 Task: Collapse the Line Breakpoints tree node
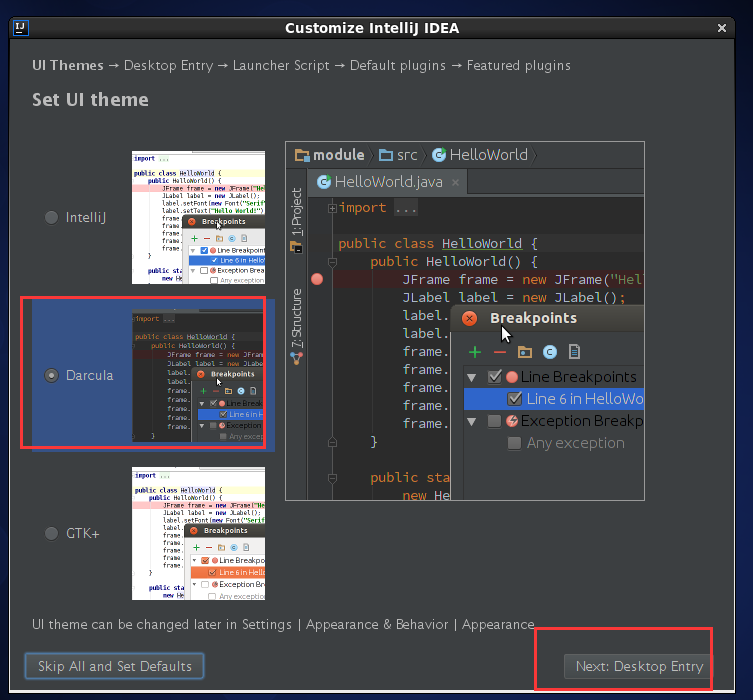point(472,377)
